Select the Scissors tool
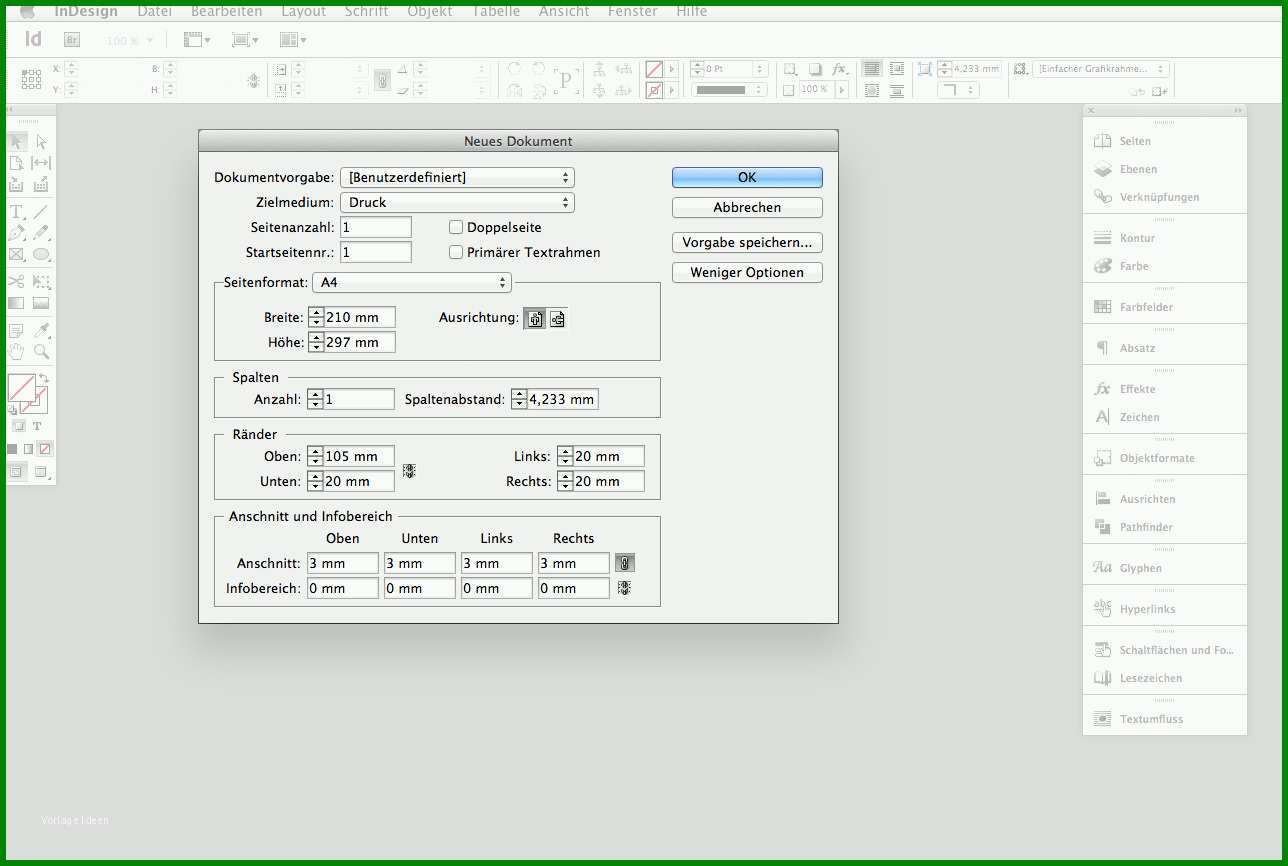Image resolution: width=1288 pixels, height=866 pixels. point(17,282)
